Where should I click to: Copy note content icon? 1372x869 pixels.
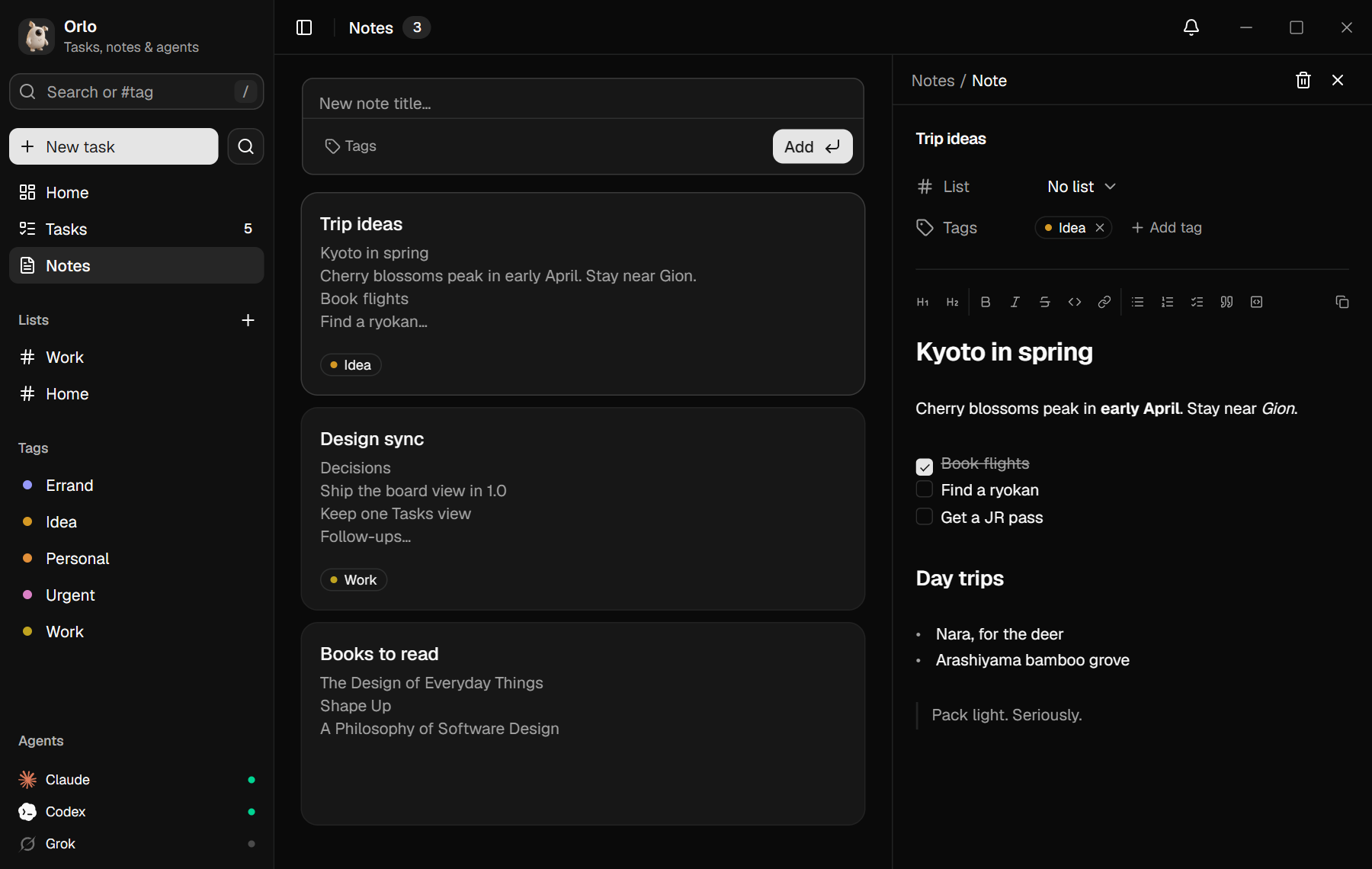click(1342, 302)
